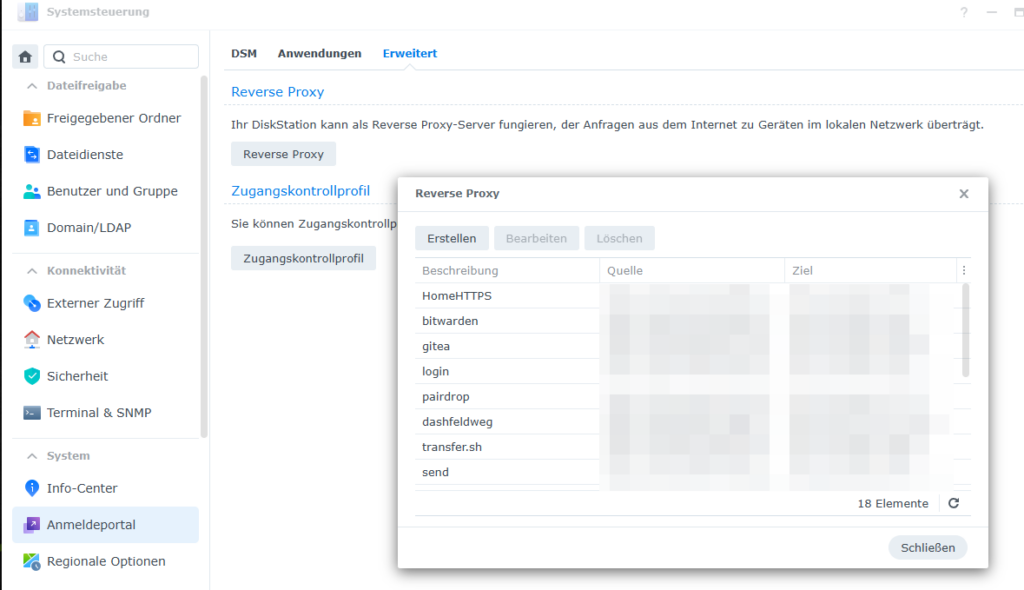Collapse the Dateifreigabe section
This screenshot has height=590, width=1024.
tap(31, 86)
